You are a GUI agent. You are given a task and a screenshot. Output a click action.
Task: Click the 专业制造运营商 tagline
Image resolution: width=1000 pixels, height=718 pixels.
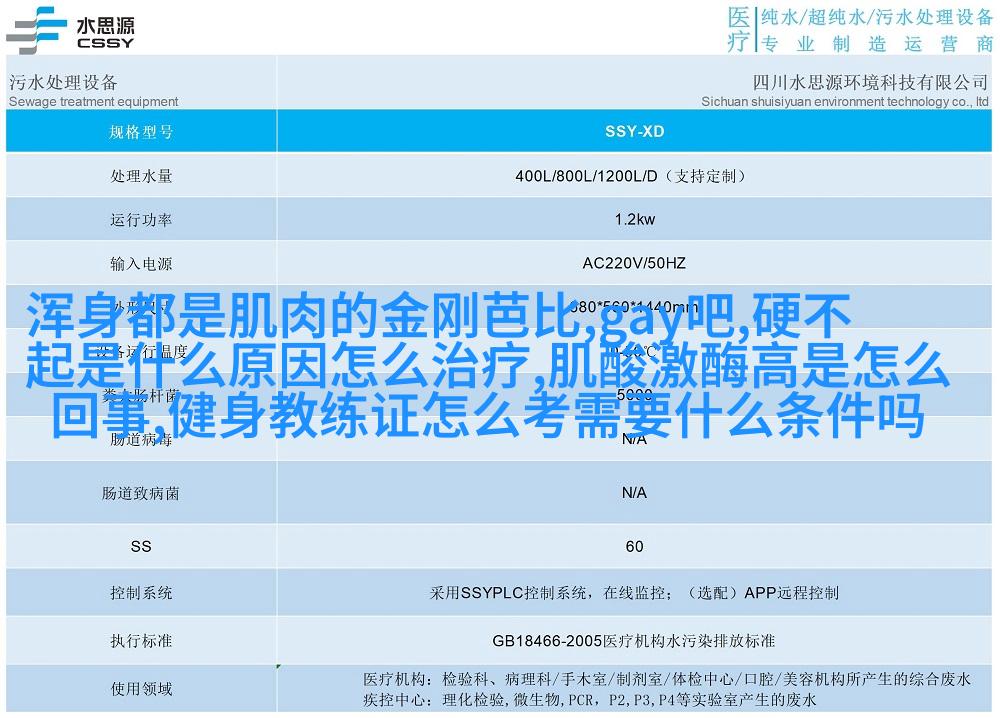click(876, 44)
